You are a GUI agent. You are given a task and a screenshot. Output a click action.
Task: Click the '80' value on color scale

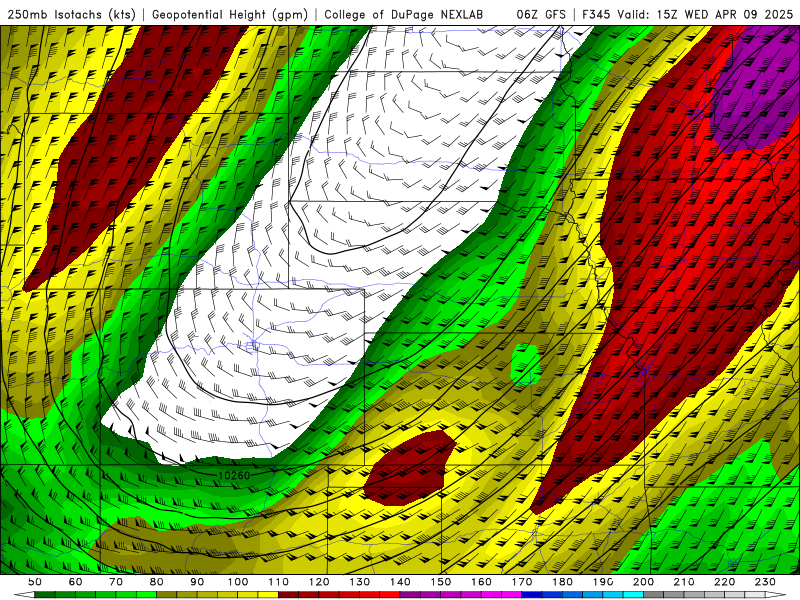click(157, 582)
